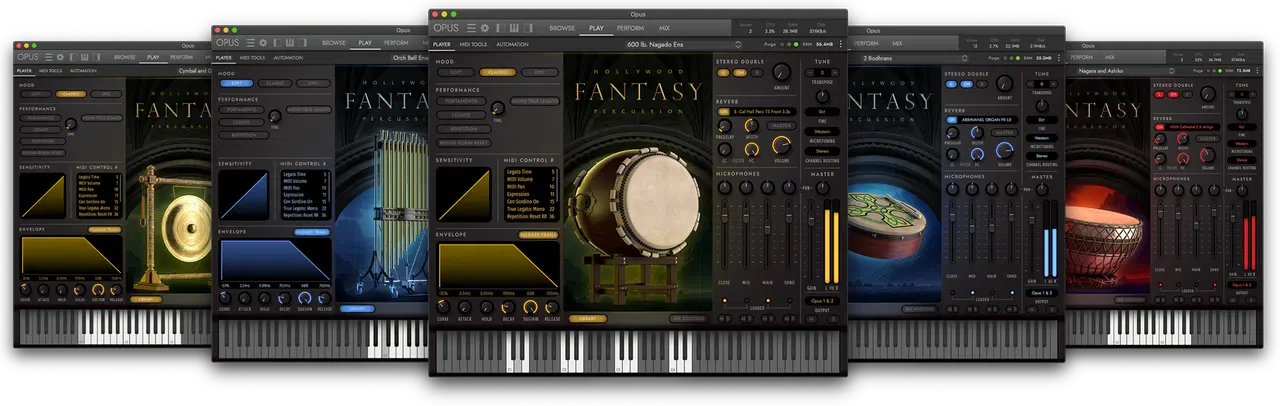Open the Automation tab in the front window

512,44
